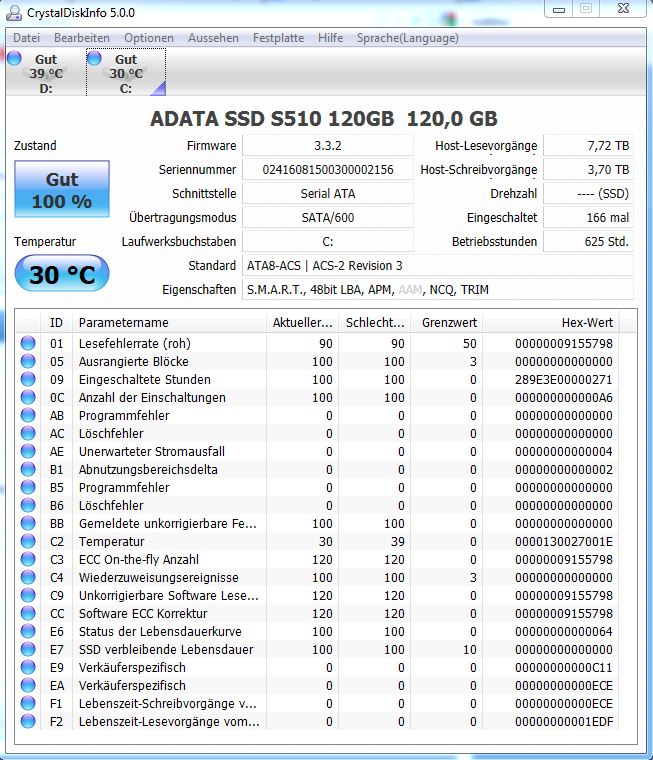
Task: Click the Parametername column header
Action: click(x=169, y=322)
